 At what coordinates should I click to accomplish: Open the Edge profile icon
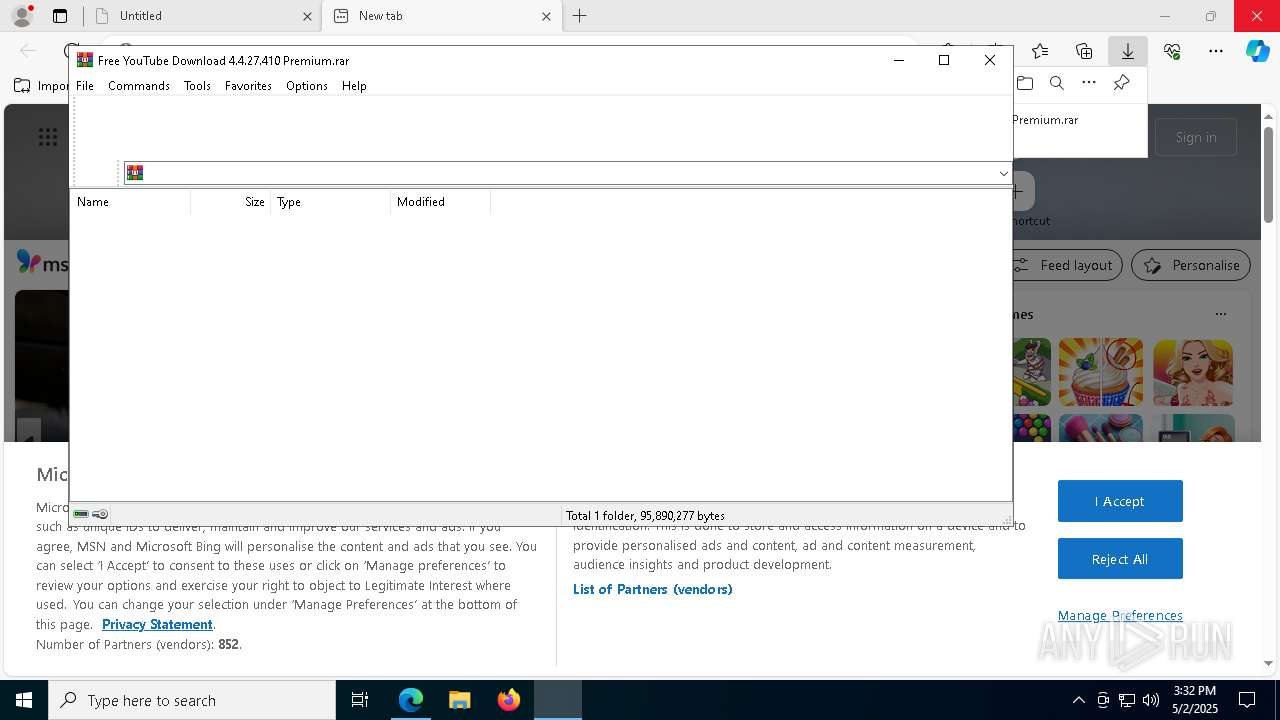pos(22,16)
